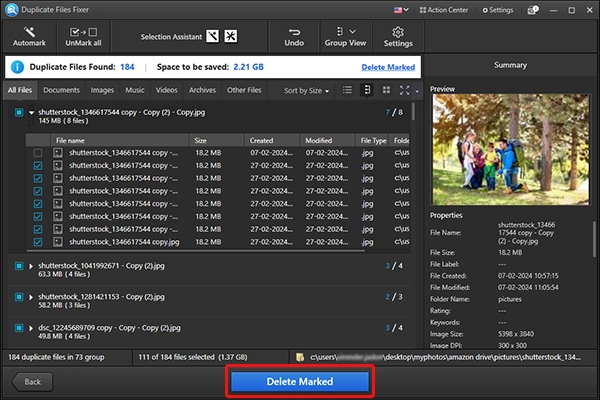Image resolution: width=600 pixels, height=400 pixels.
Task: Uncheck the second 27-02-2024 file checkbox
Action: [x=38, y=178]
